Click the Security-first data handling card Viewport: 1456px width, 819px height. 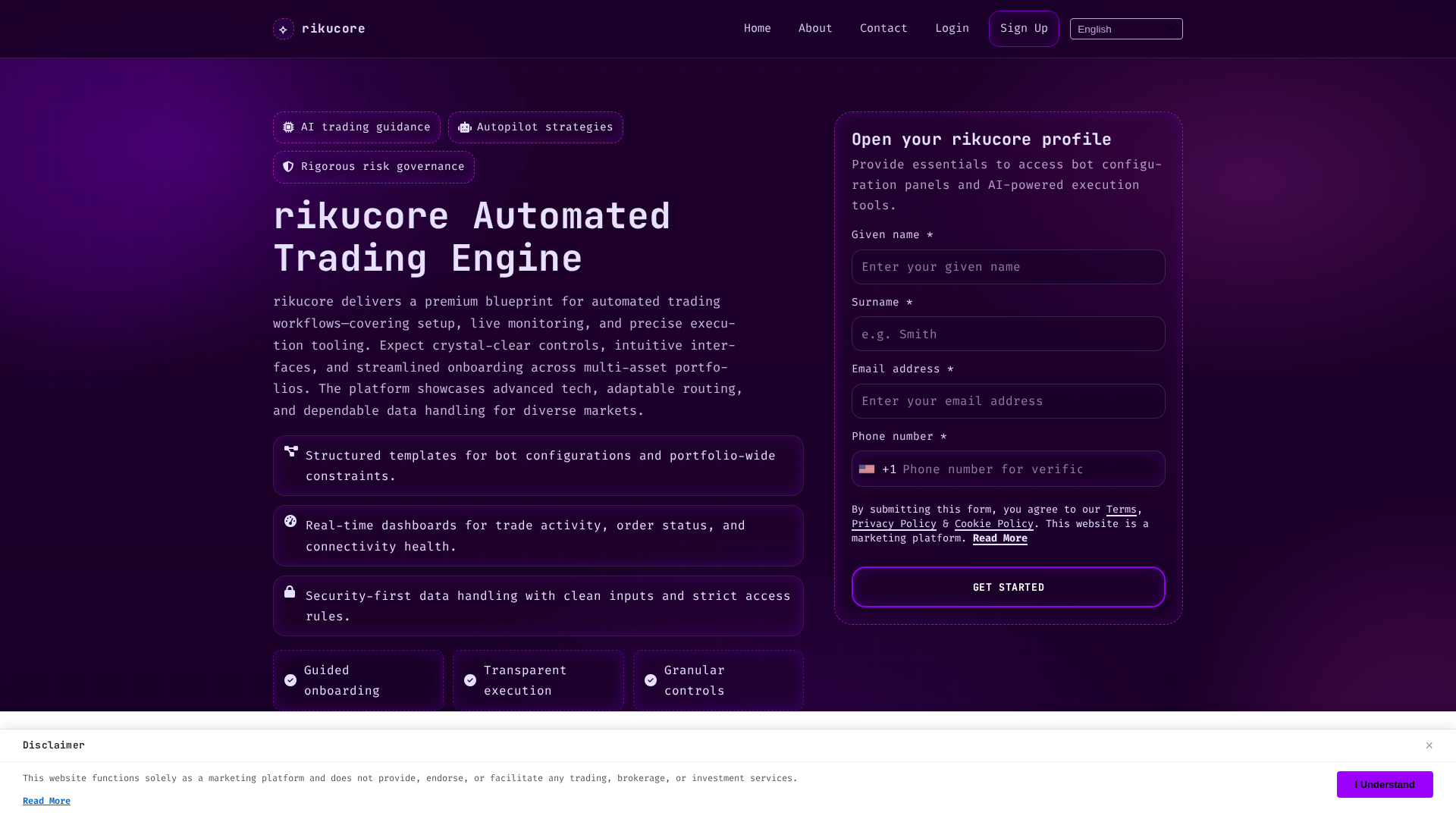[538, 606]
